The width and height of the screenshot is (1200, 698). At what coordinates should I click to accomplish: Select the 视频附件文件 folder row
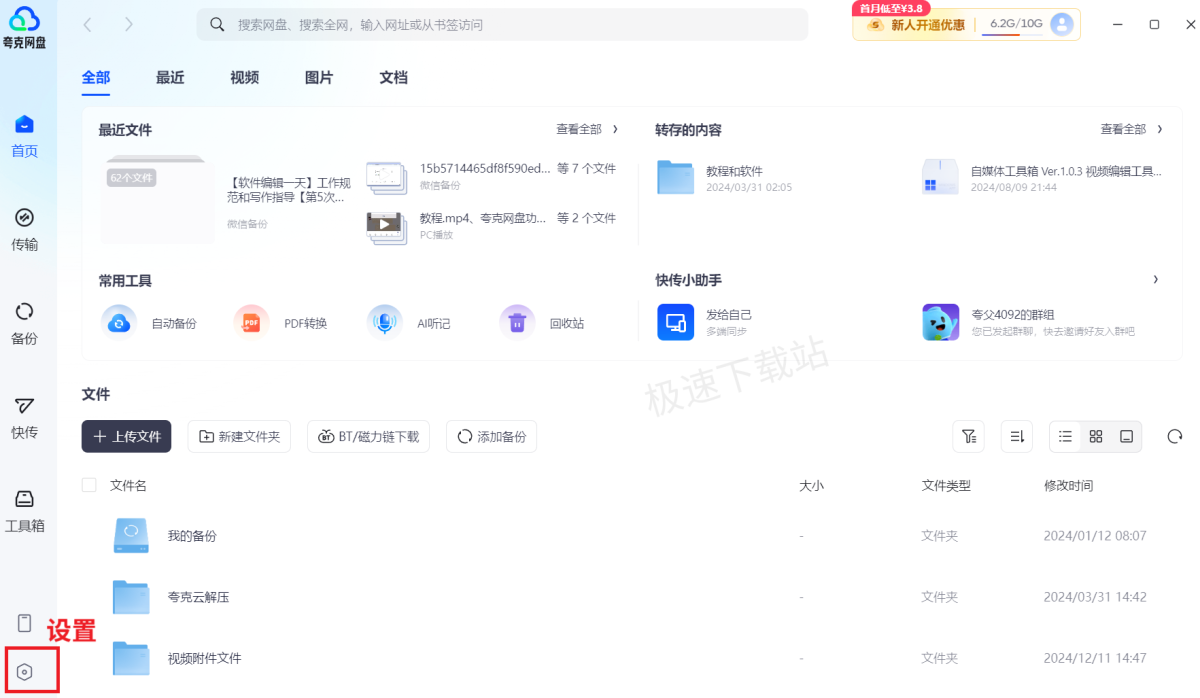631,658
